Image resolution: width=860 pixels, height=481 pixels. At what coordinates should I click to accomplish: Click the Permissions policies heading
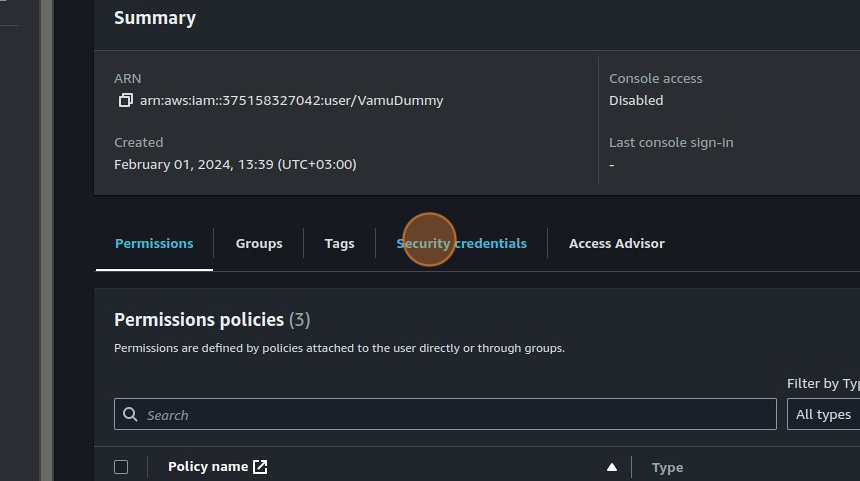pos(199,320)
